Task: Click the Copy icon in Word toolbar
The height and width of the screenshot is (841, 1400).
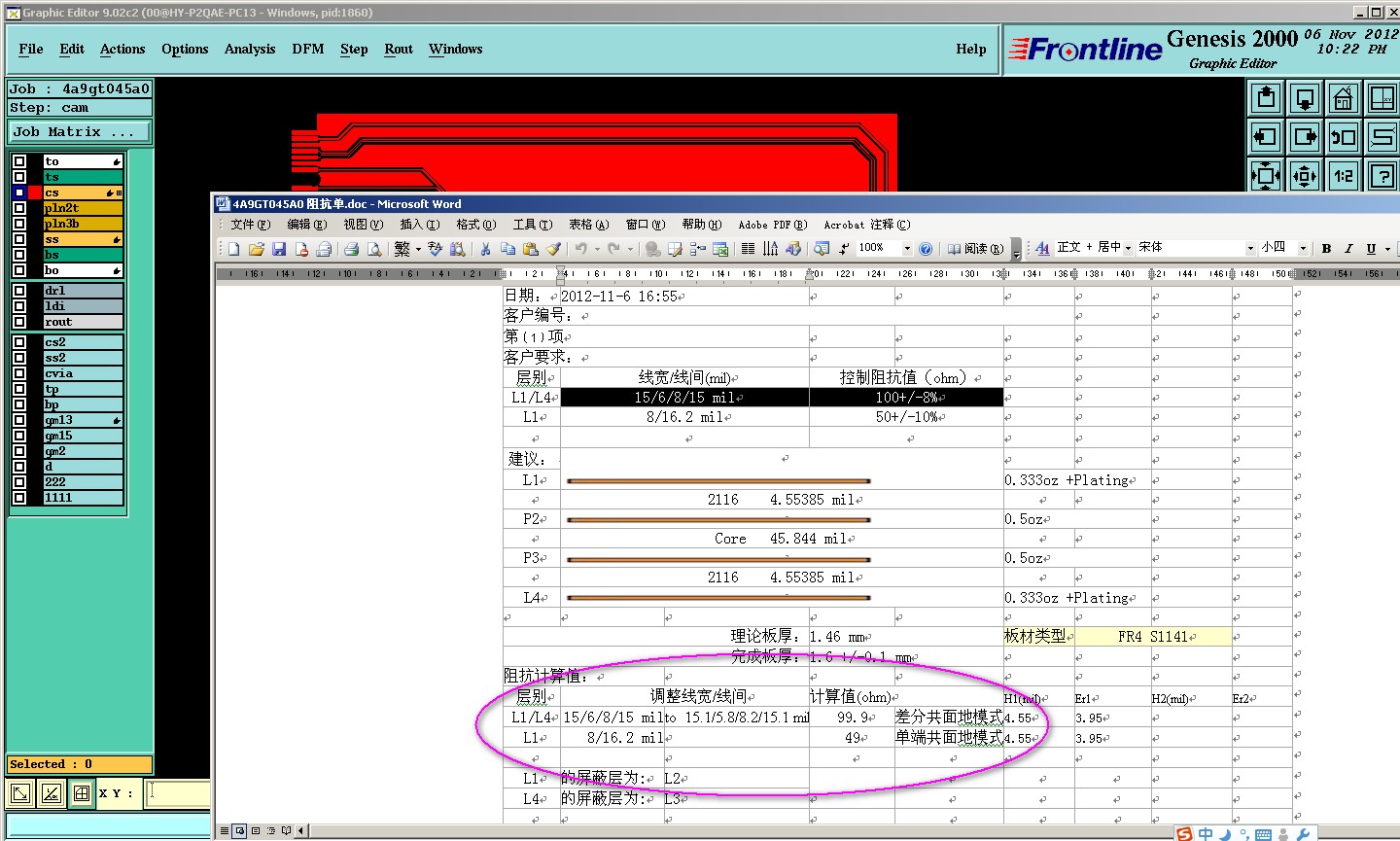Action: (507, 249)
